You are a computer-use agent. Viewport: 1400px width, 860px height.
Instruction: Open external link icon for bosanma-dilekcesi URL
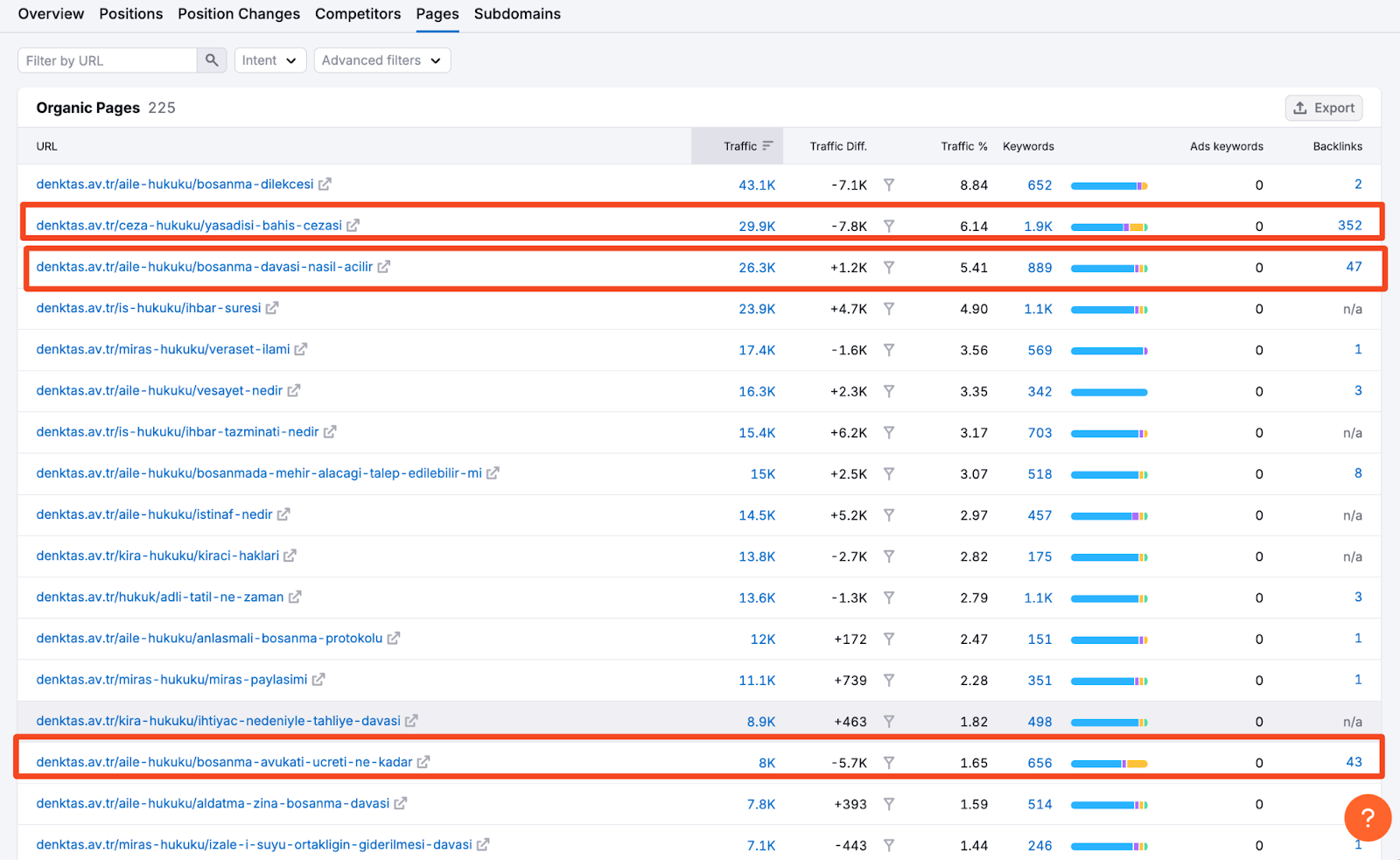pos(325,185)
